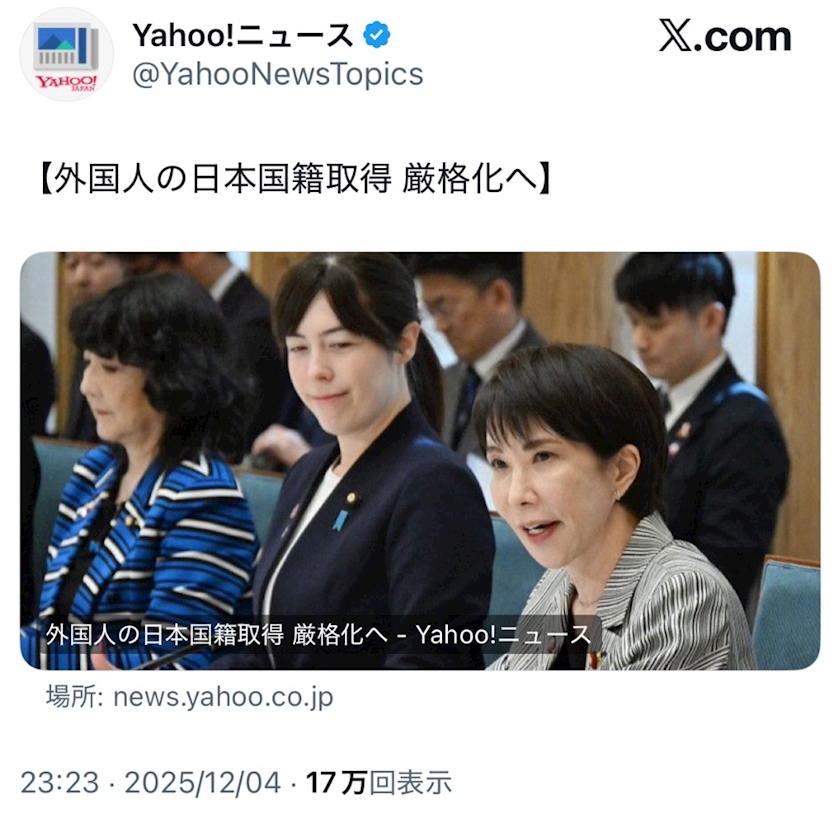This screenshot has height=816, width=840.
Task: Open the @YahooNewsTopics handle
Action: pos(278,74)
